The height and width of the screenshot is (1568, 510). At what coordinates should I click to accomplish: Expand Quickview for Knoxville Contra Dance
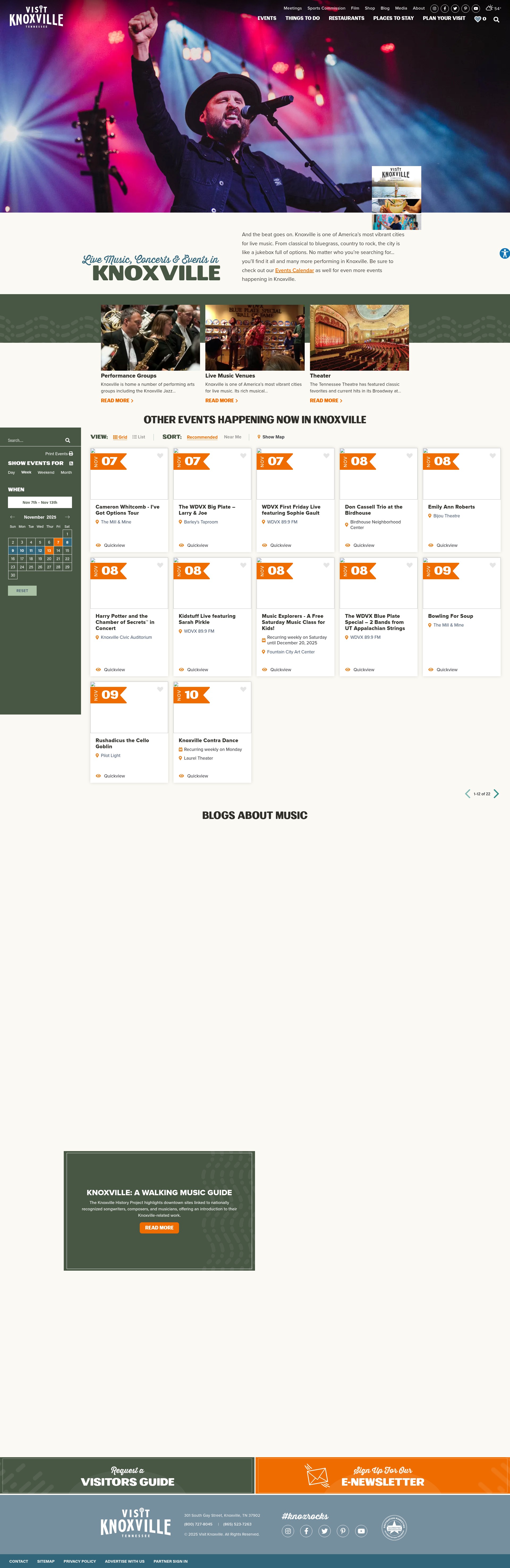click(194, 776)
